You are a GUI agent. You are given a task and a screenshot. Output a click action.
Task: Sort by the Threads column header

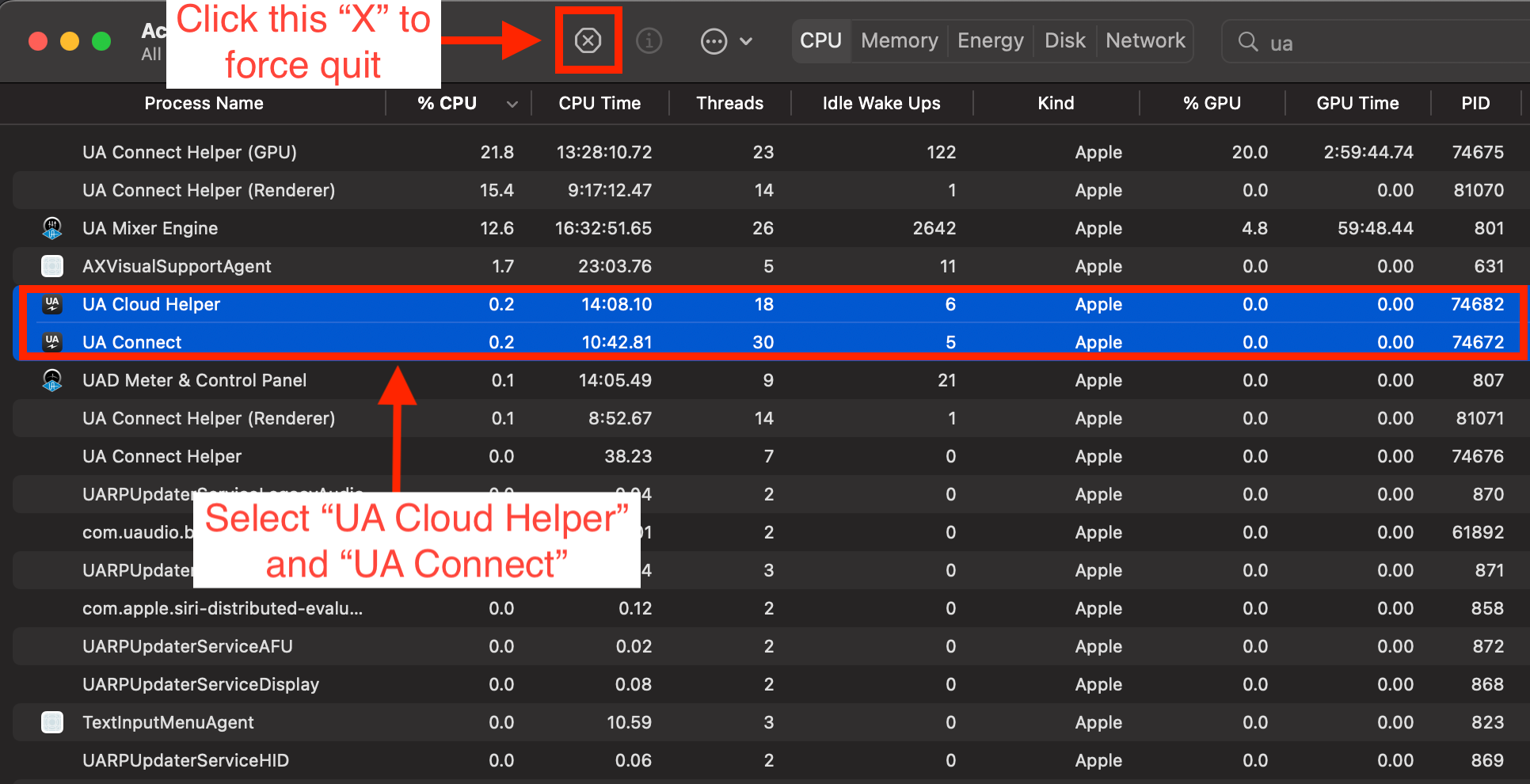click(729, 104)
